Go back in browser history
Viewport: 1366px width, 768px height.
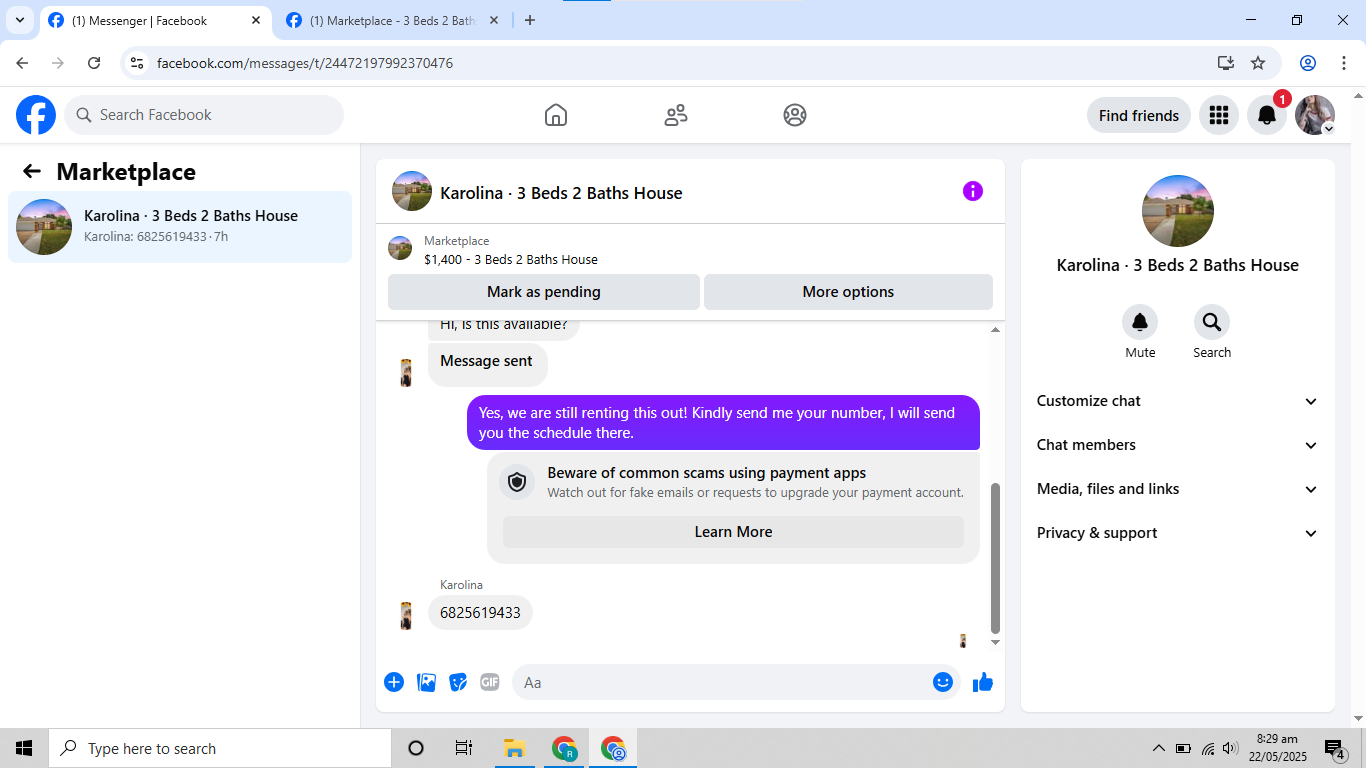[22, 63]
